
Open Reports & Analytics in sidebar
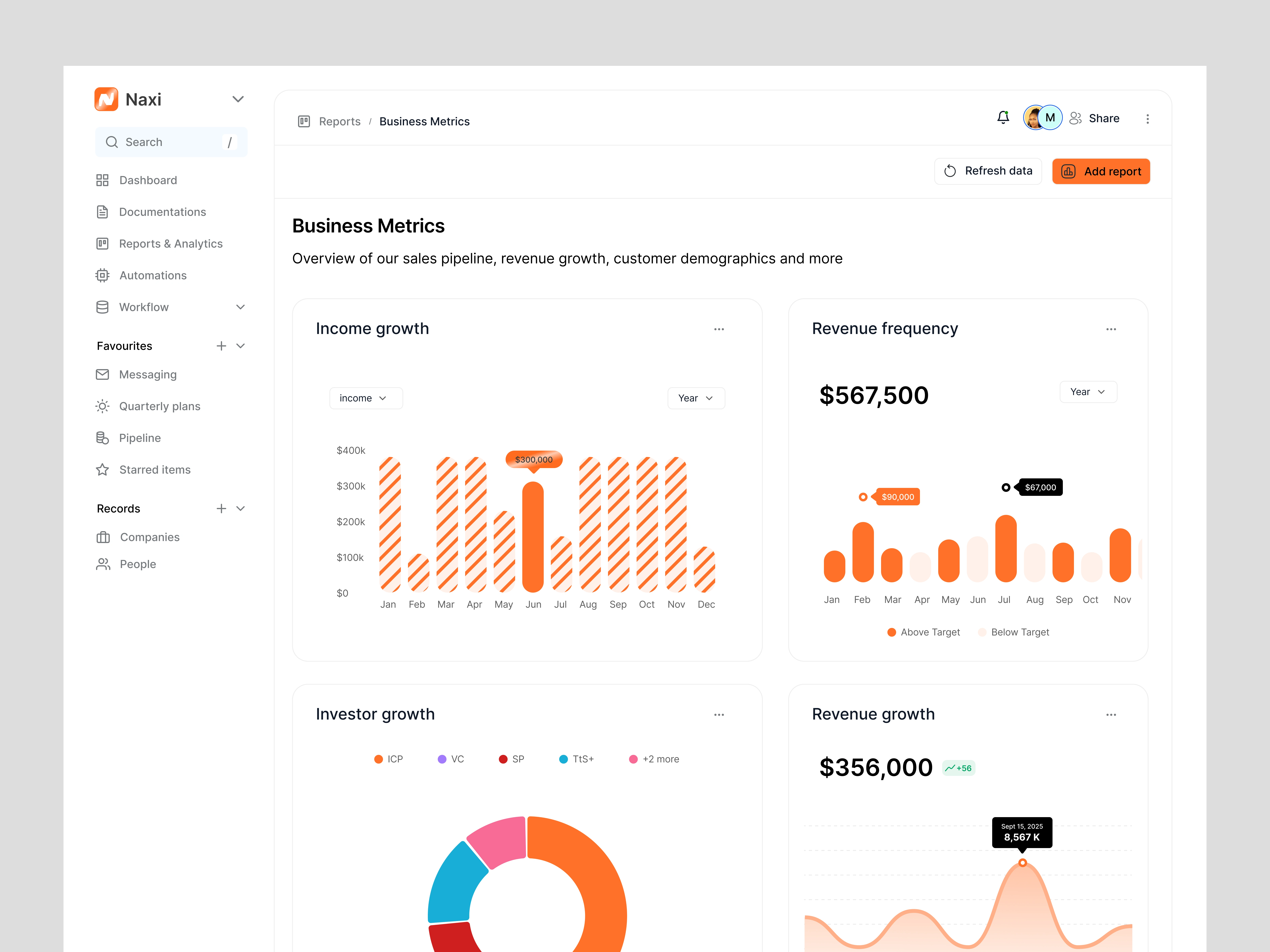pyautogui.click(x=170, y=244)
